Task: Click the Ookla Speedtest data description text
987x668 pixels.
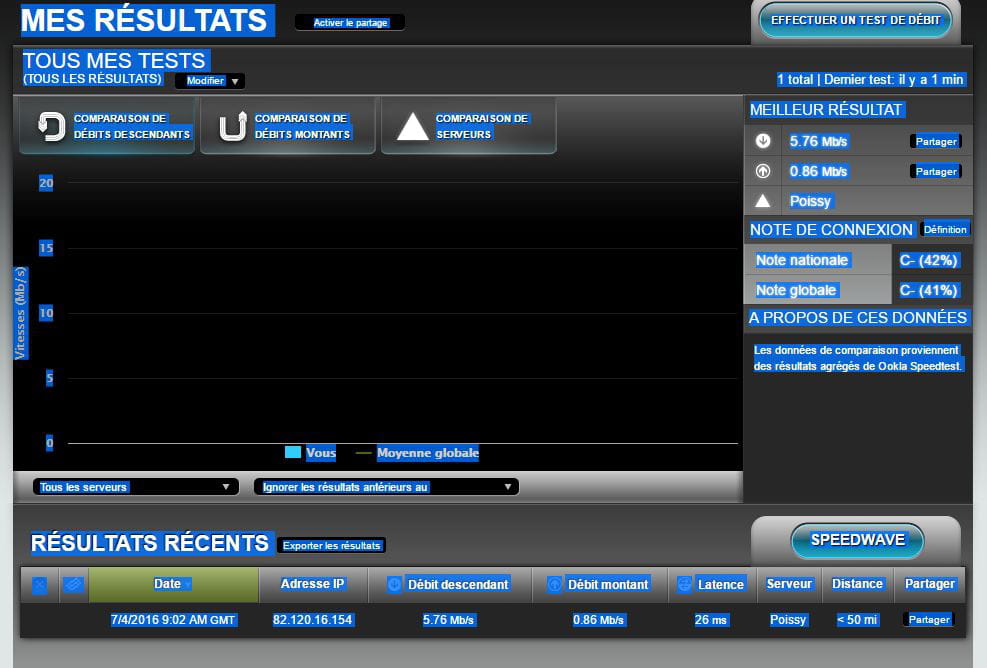Action: pos(858,358)
